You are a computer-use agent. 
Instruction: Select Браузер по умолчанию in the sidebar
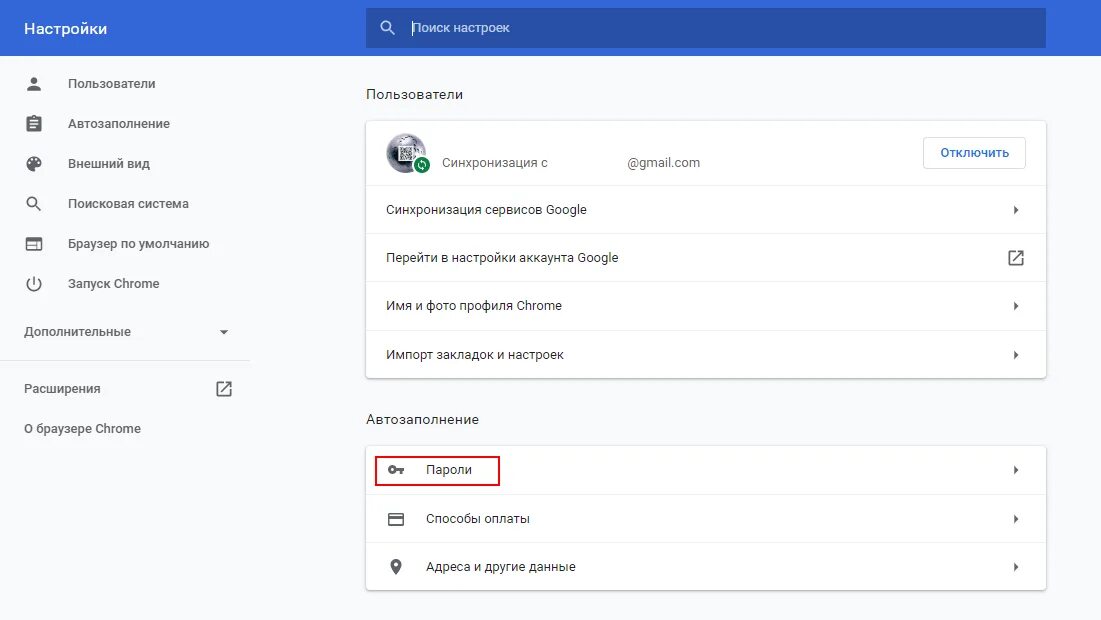click(x=140, y=243)
